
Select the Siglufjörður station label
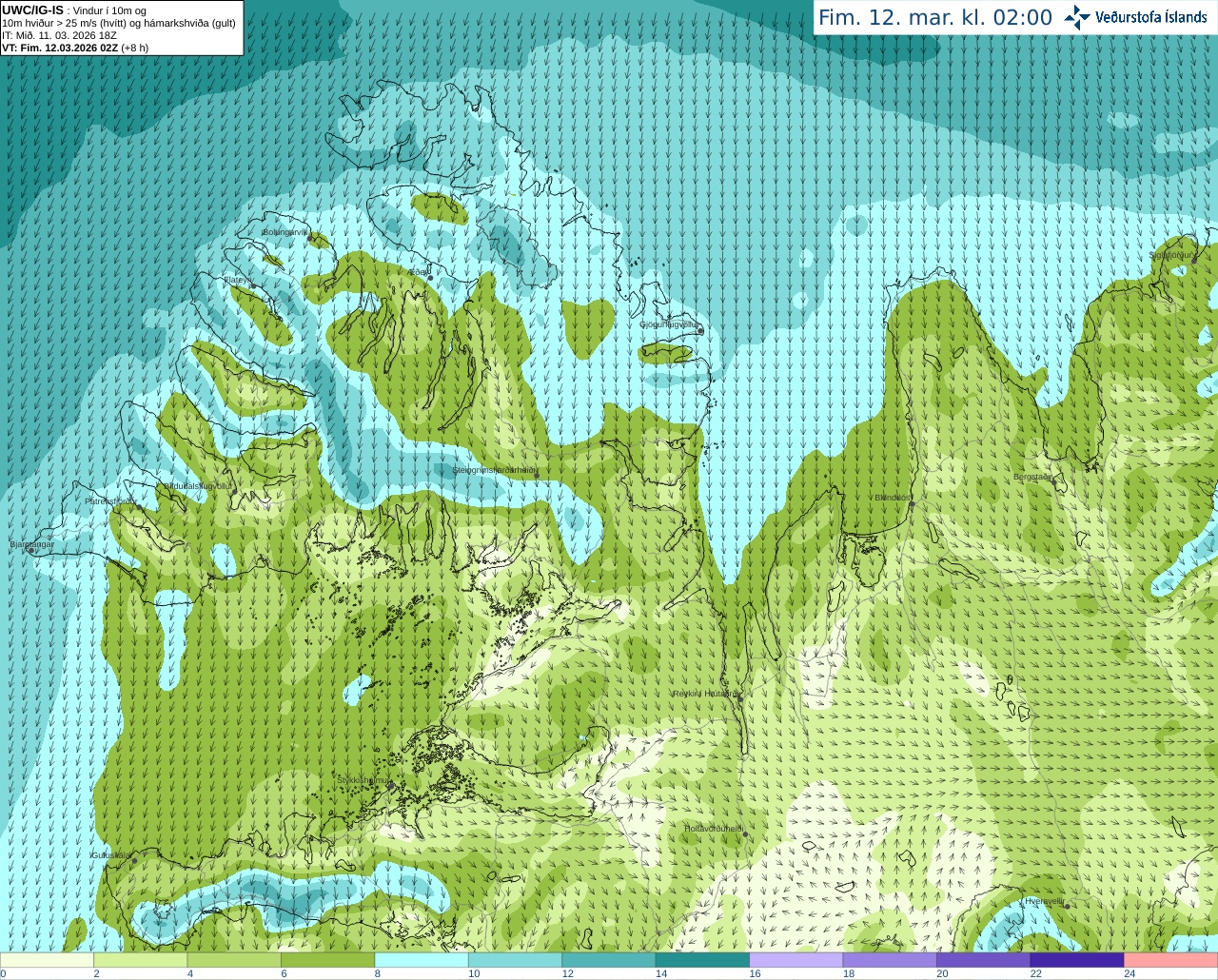coord(1172,255)
